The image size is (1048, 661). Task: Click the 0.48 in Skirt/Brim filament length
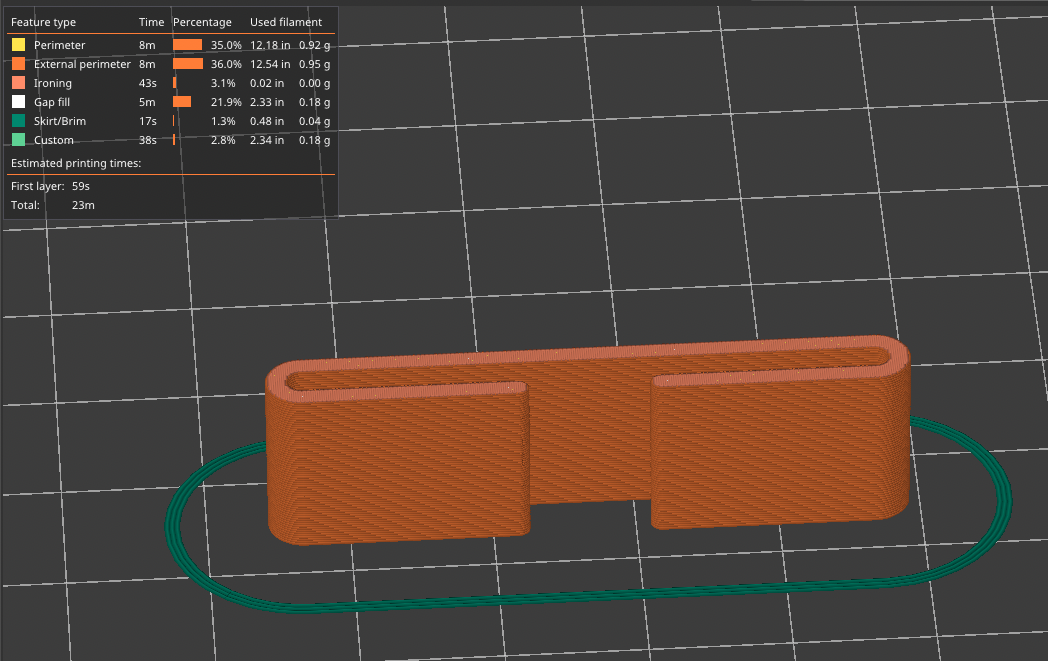pos(267,121)
